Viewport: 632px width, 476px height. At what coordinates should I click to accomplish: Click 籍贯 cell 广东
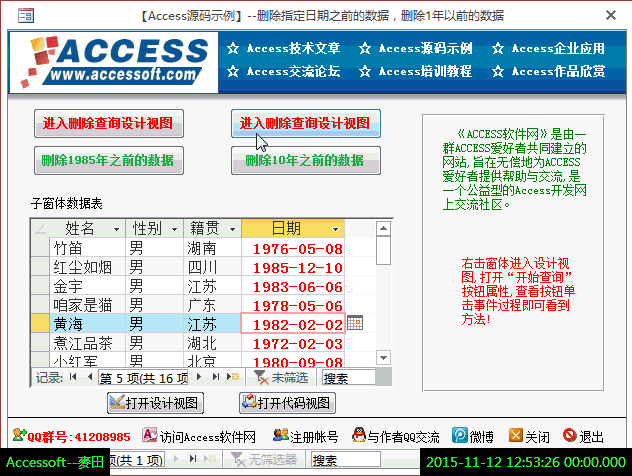(212, 305)
